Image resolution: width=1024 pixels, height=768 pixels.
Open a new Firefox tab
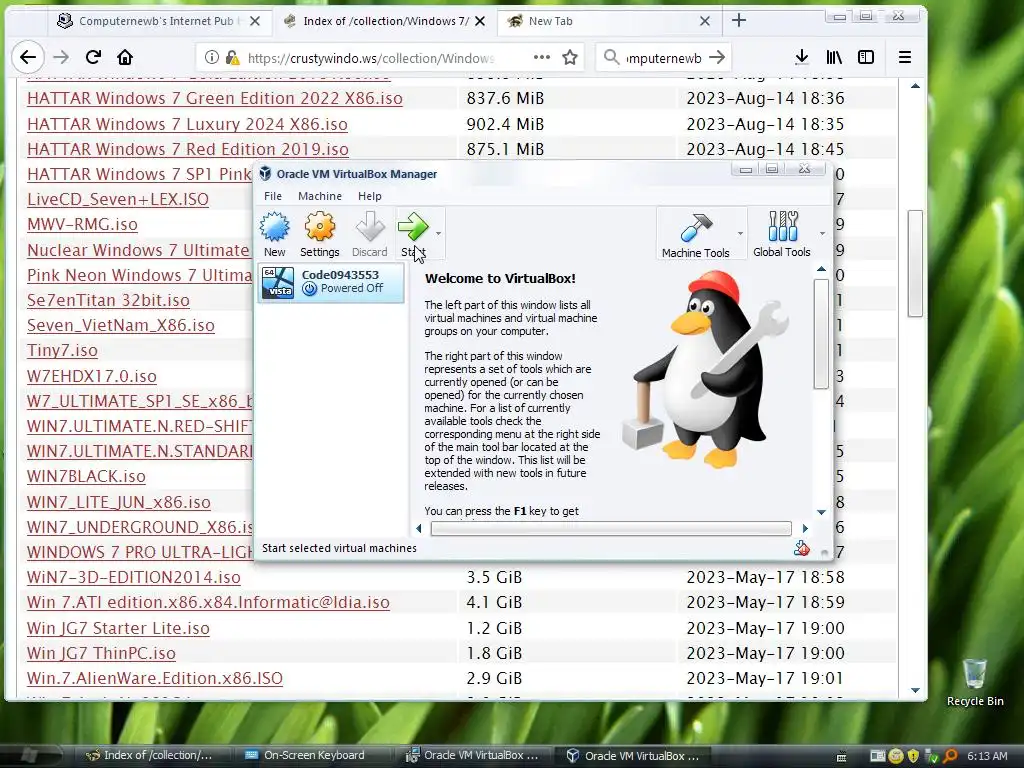click(x=739, y=20)
